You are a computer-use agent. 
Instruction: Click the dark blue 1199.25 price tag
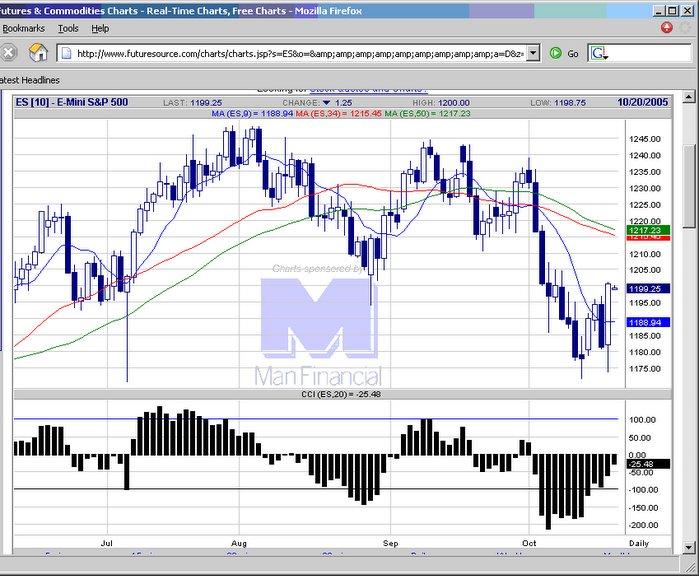648,289
